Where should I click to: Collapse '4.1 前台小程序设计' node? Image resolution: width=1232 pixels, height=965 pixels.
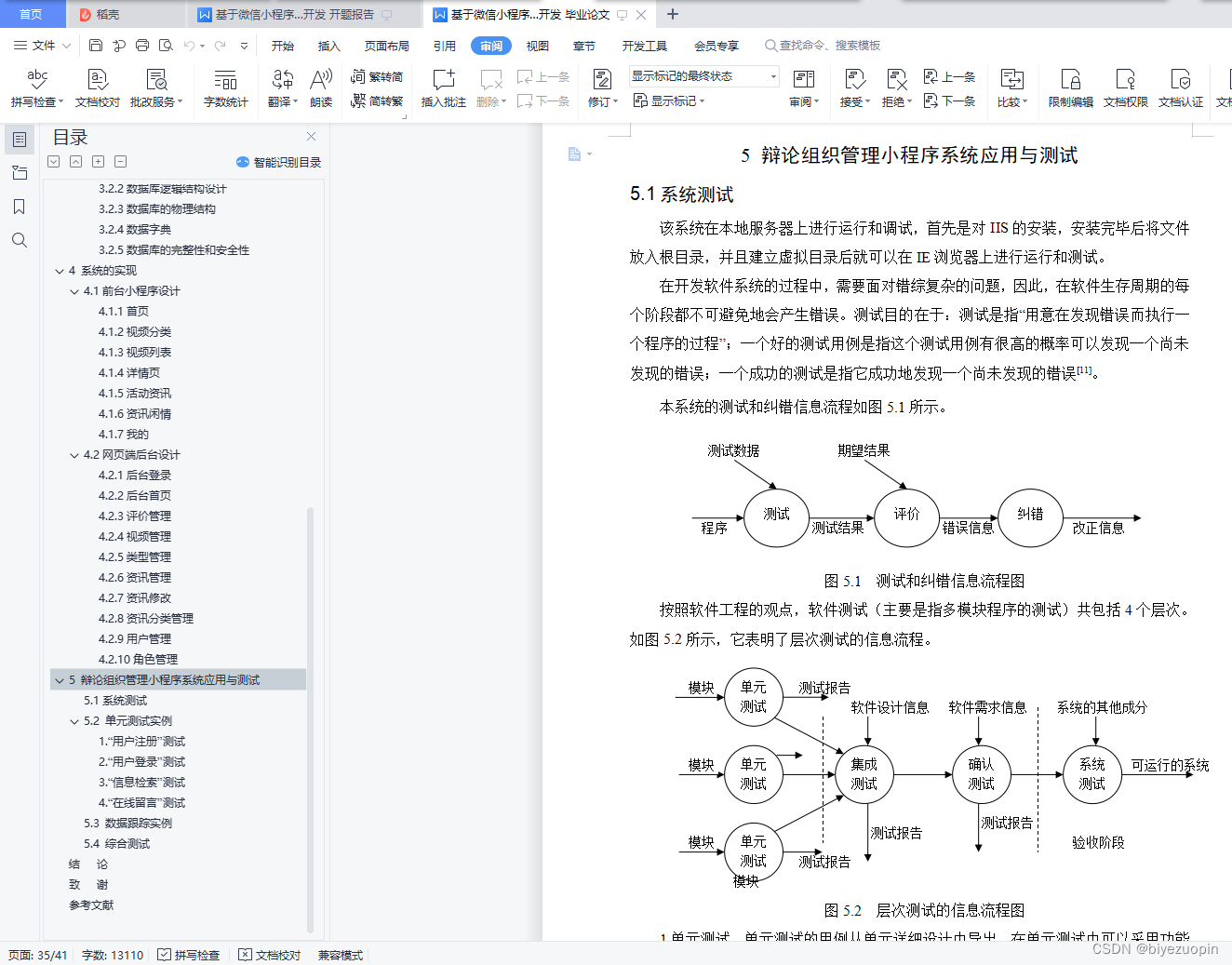pos(74,291)
